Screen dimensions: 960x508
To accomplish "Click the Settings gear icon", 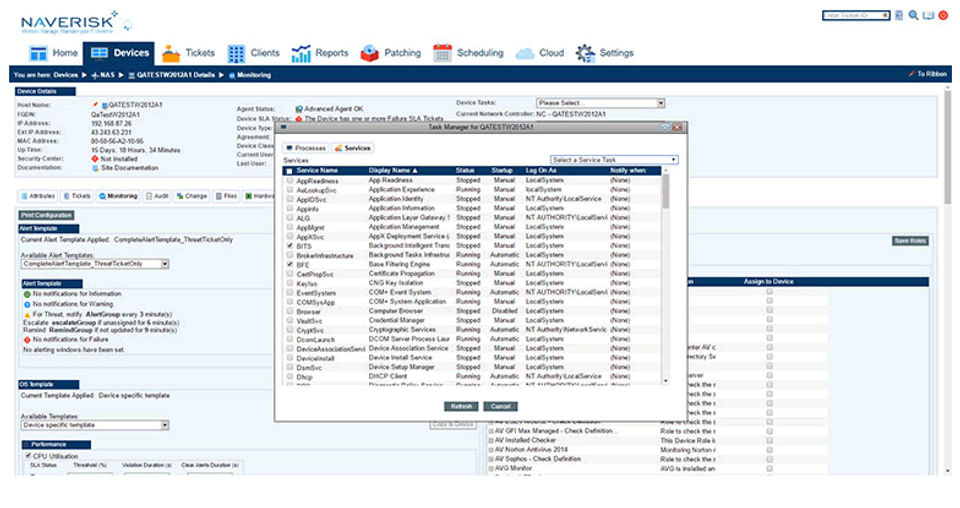I will coord(585,53).
